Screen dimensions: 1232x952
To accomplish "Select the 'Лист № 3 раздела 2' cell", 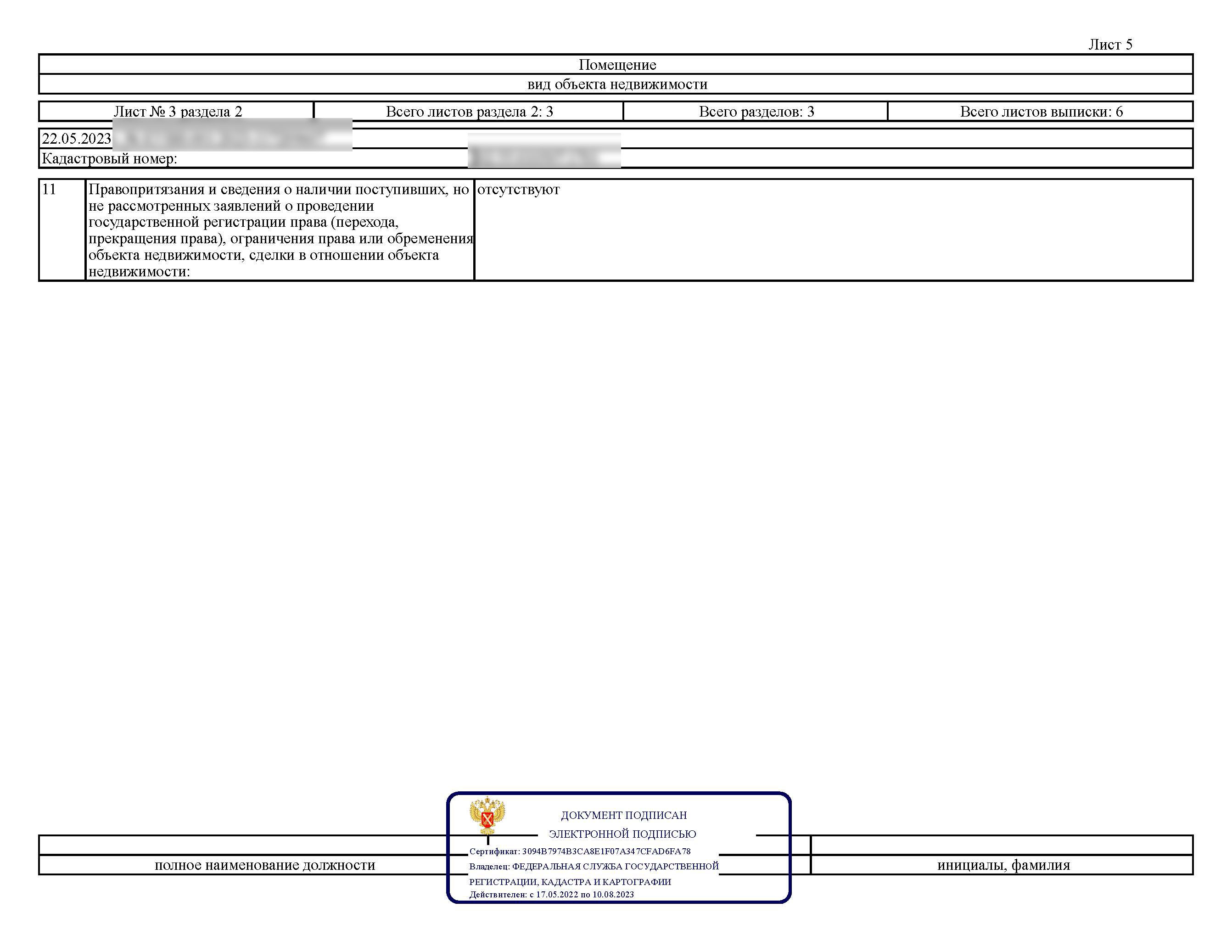I will point(177,111).
